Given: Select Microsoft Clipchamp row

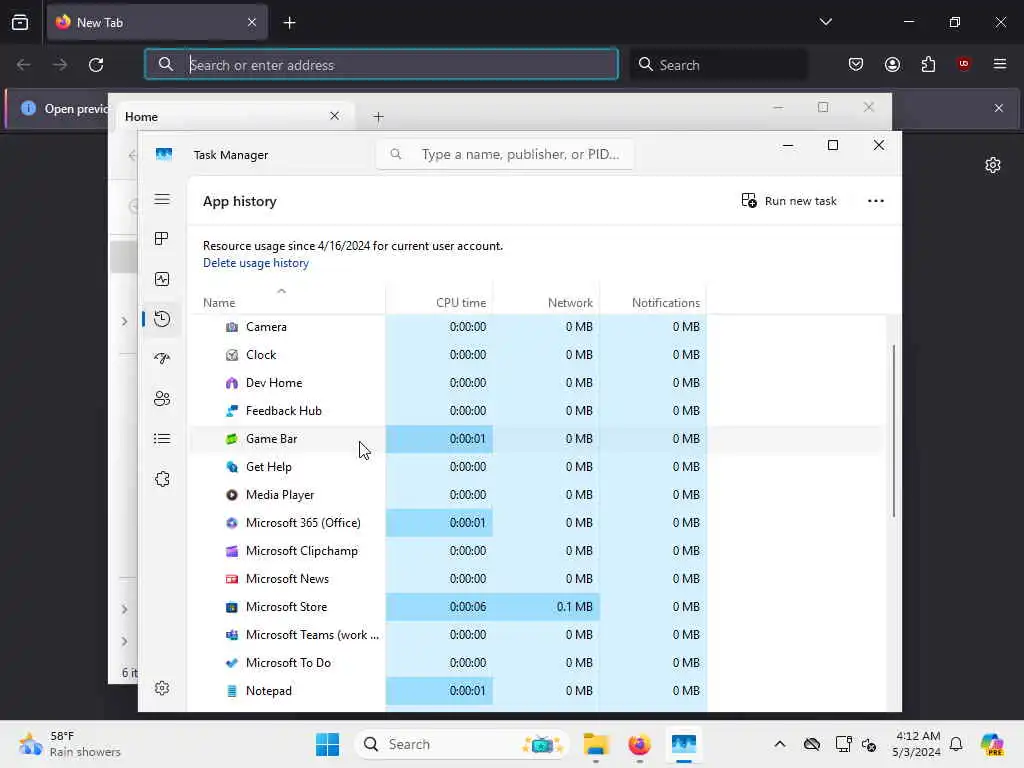Looking at the screenshot, I should 537,551.
